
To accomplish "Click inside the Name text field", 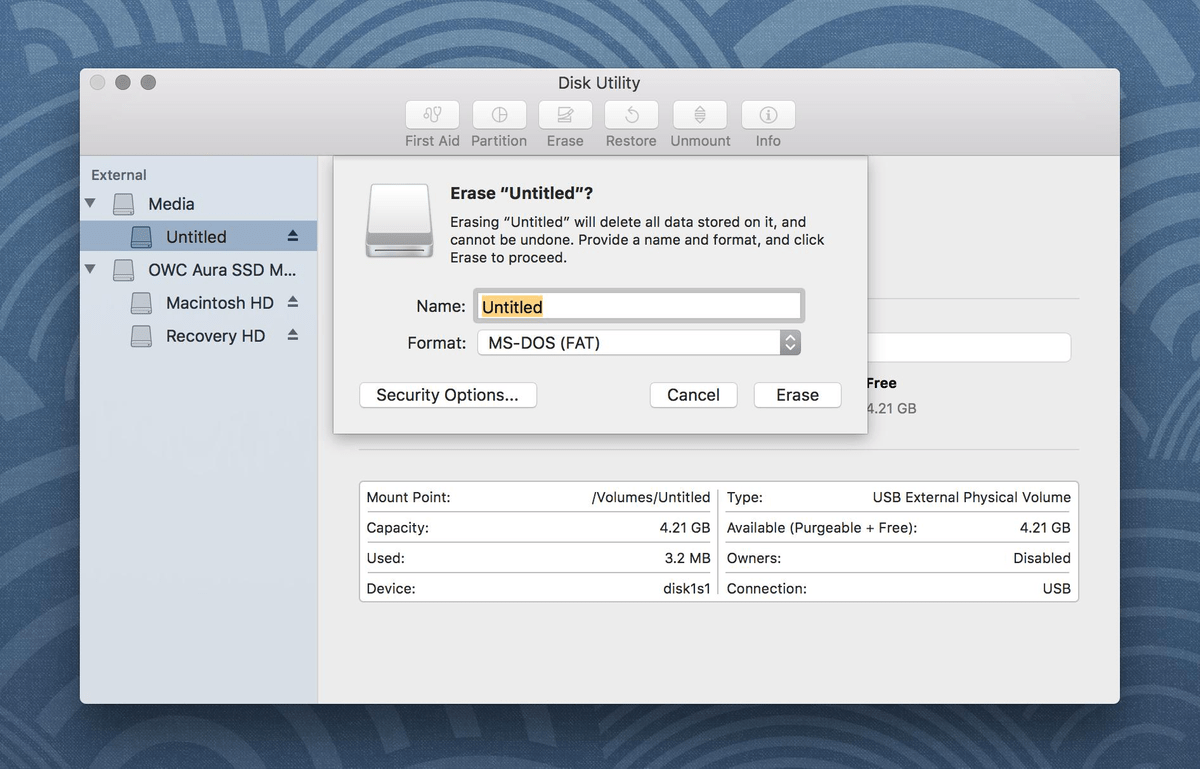I will click(638, 305).
